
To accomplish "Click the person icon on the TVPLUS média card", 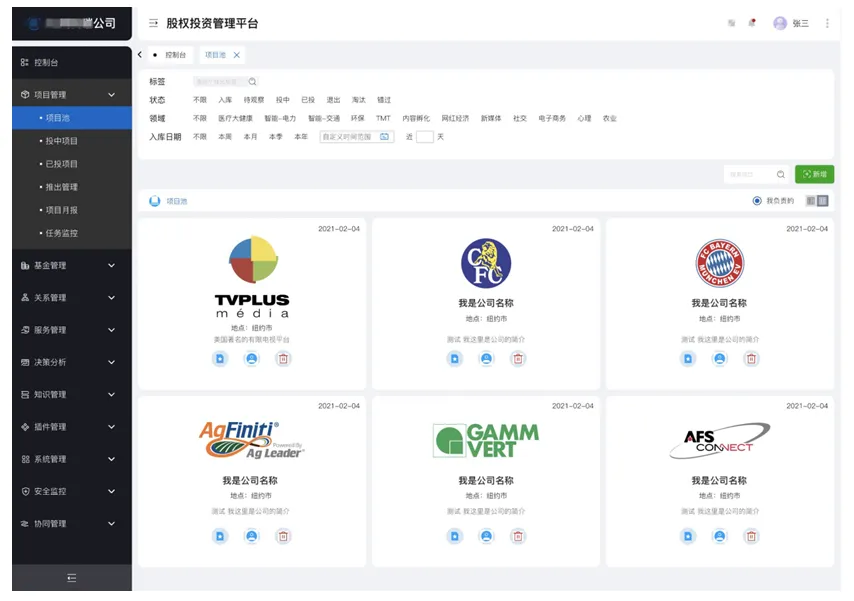I will coord(252,359).
